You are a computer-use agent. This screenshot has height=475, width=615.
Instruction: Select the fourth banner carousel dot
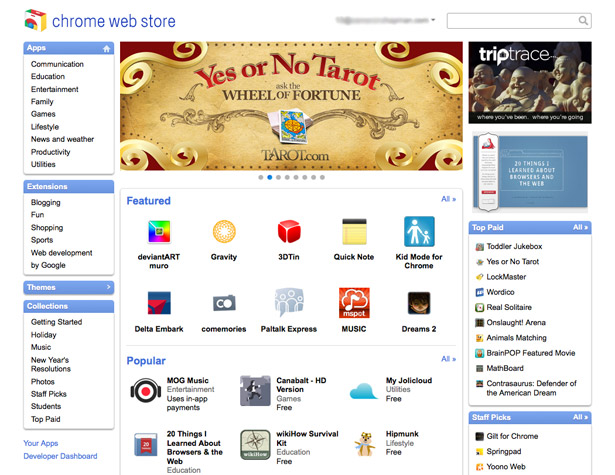tap(287, 177)
